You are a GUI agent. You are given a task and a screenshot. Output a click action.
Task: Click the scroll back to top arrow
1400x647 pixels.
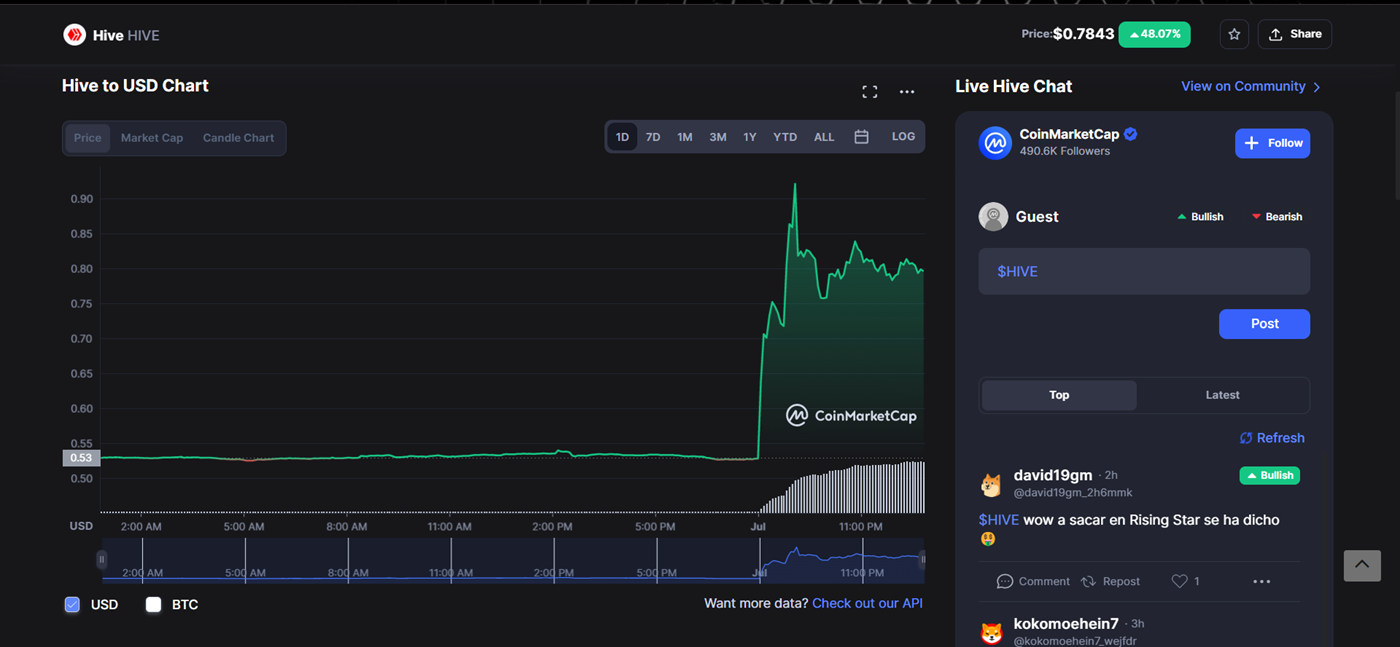click(x=1362, y=566)
